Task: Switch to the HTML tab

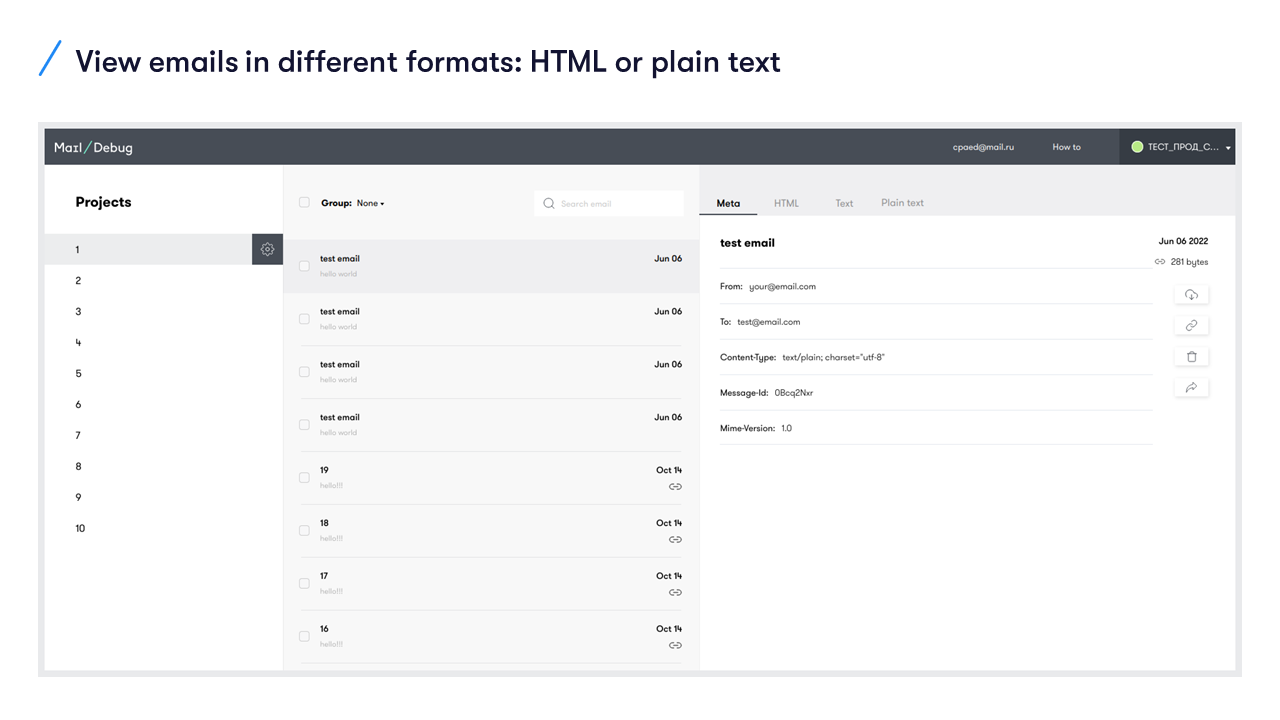Action: click(786, 203)
